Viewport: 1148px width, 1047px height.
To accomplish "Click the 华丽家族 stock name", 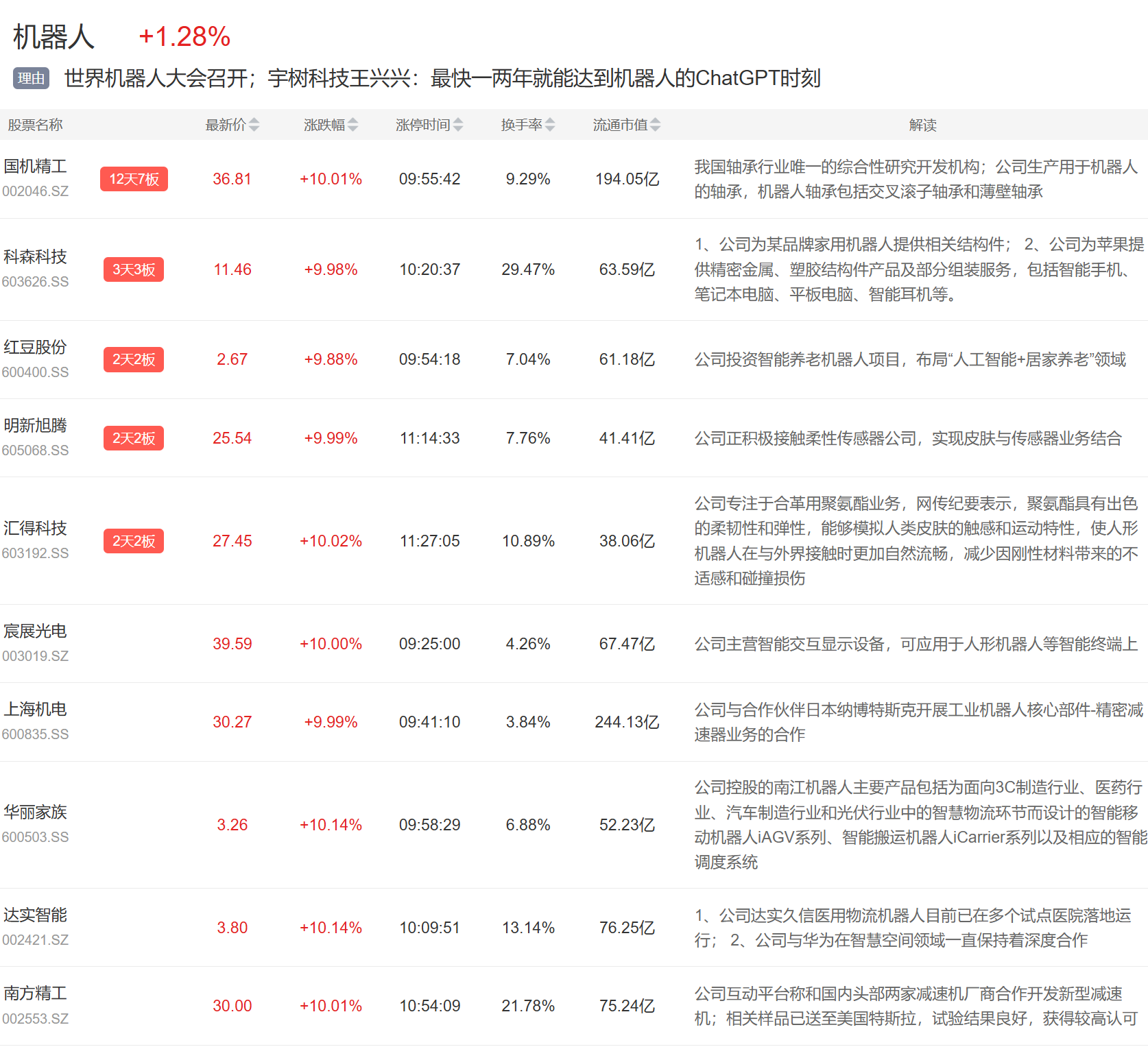I will (36, 813).
